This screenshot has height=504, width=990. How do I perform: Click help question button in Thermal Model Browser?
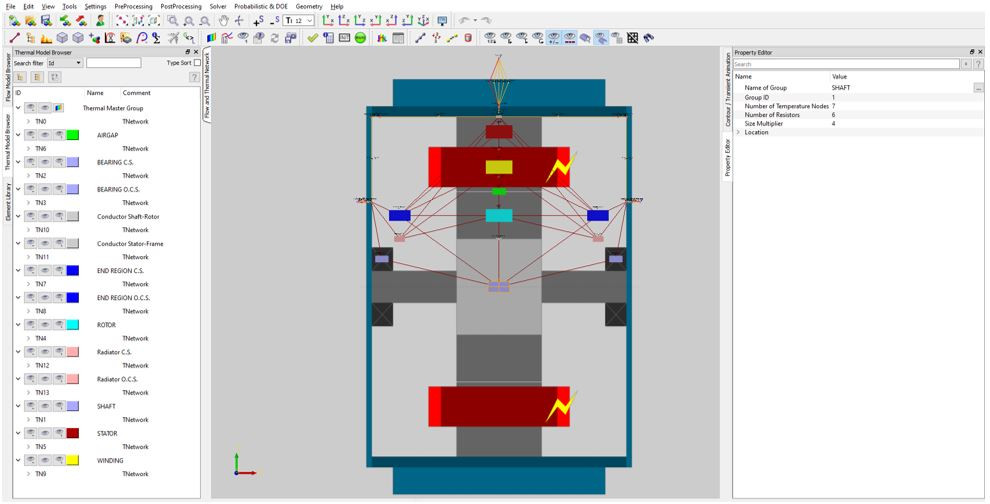(x=193, y=77)
